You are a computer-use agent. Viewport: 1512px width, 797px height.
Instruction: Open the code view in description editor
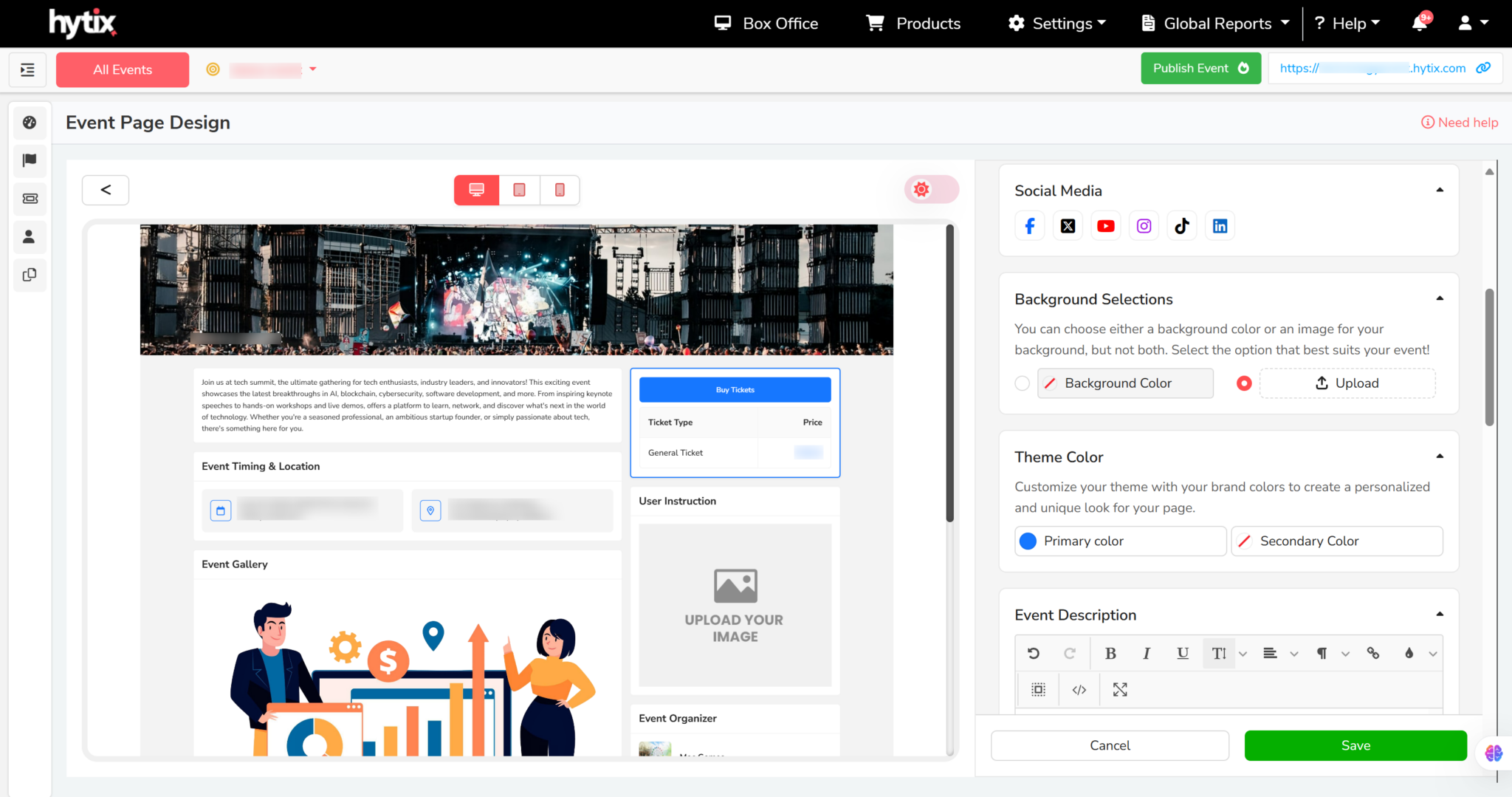(x=1079, y=689)
